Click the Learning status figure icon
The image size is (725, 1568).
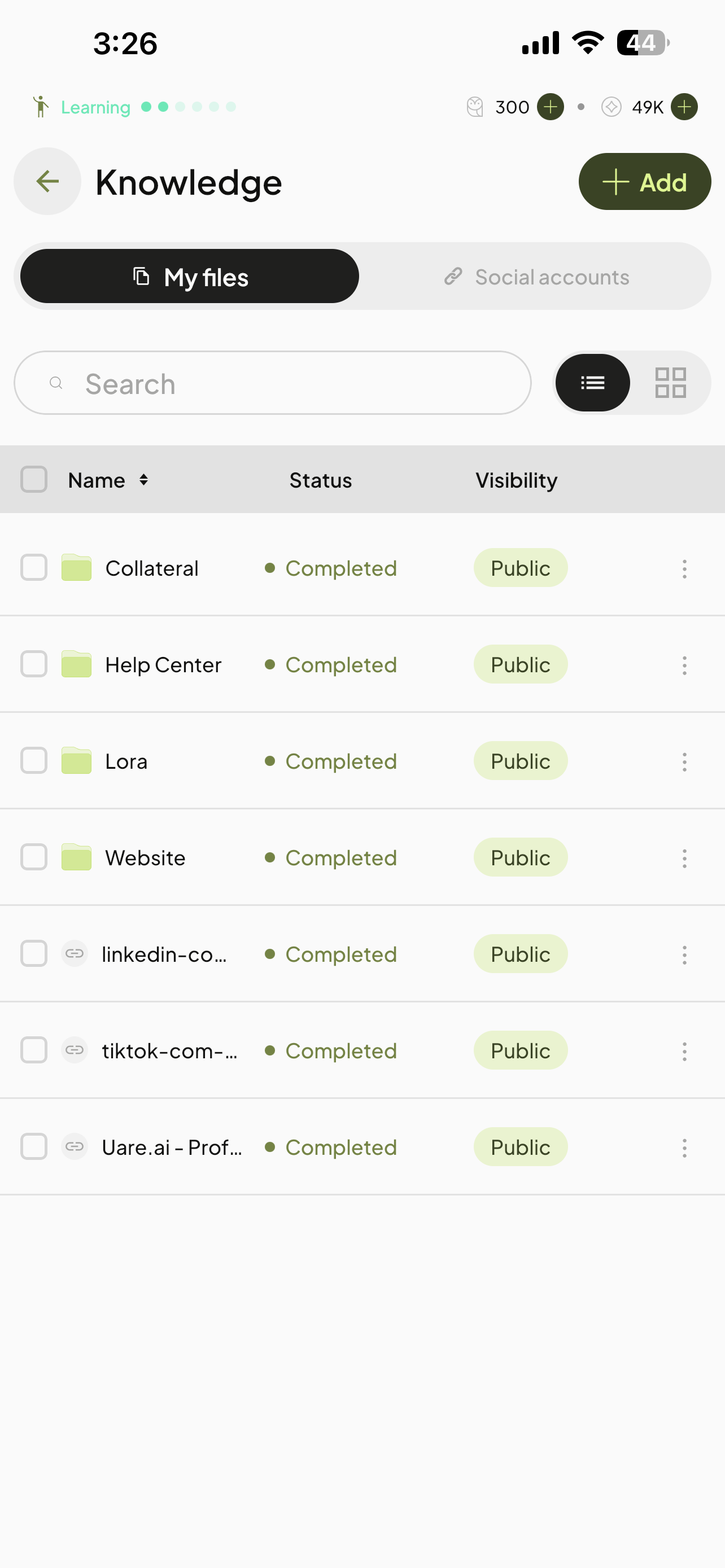pyautogui.click(x=41, y=107)
